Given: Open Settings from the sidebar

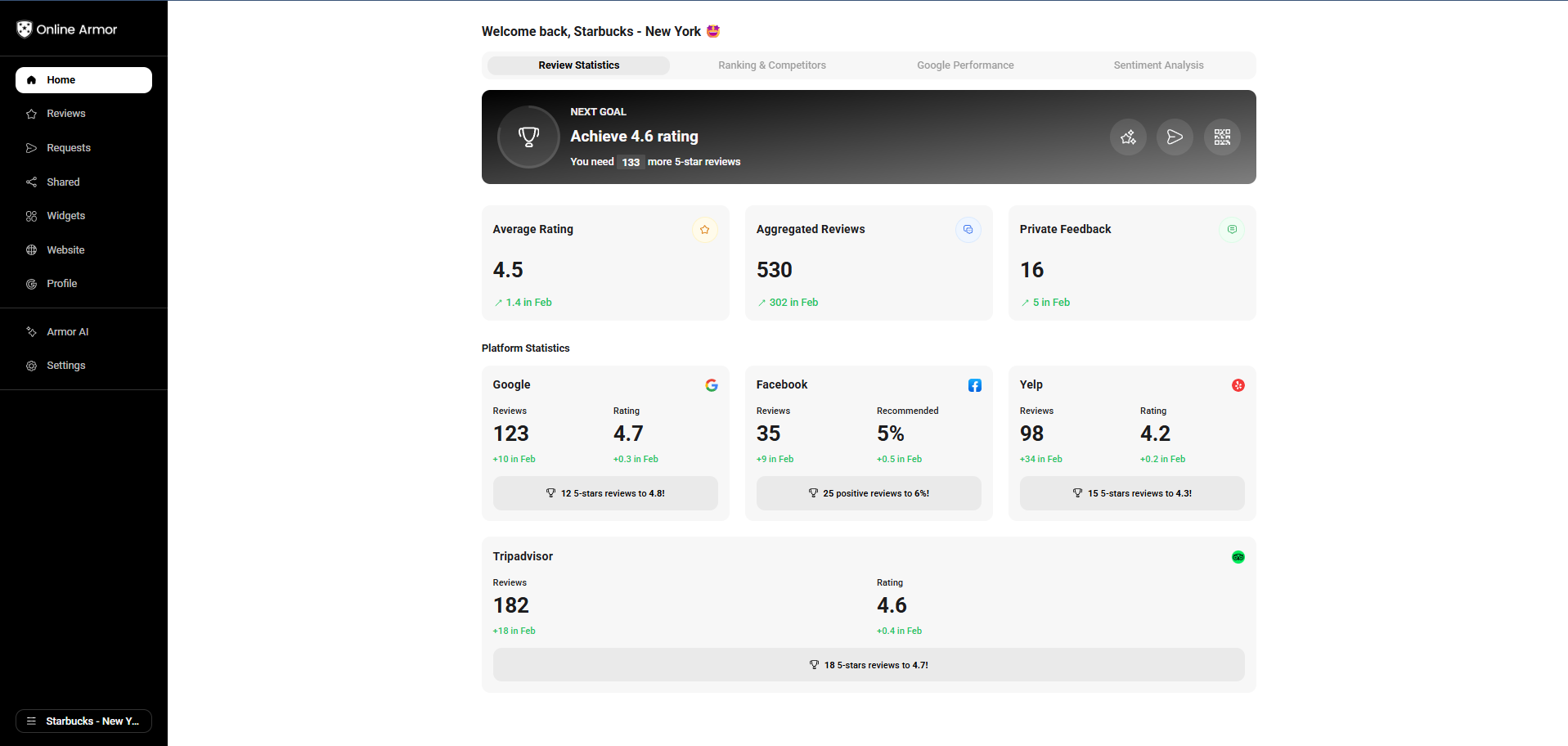Looking at the screenshot, I should [65, 366].
